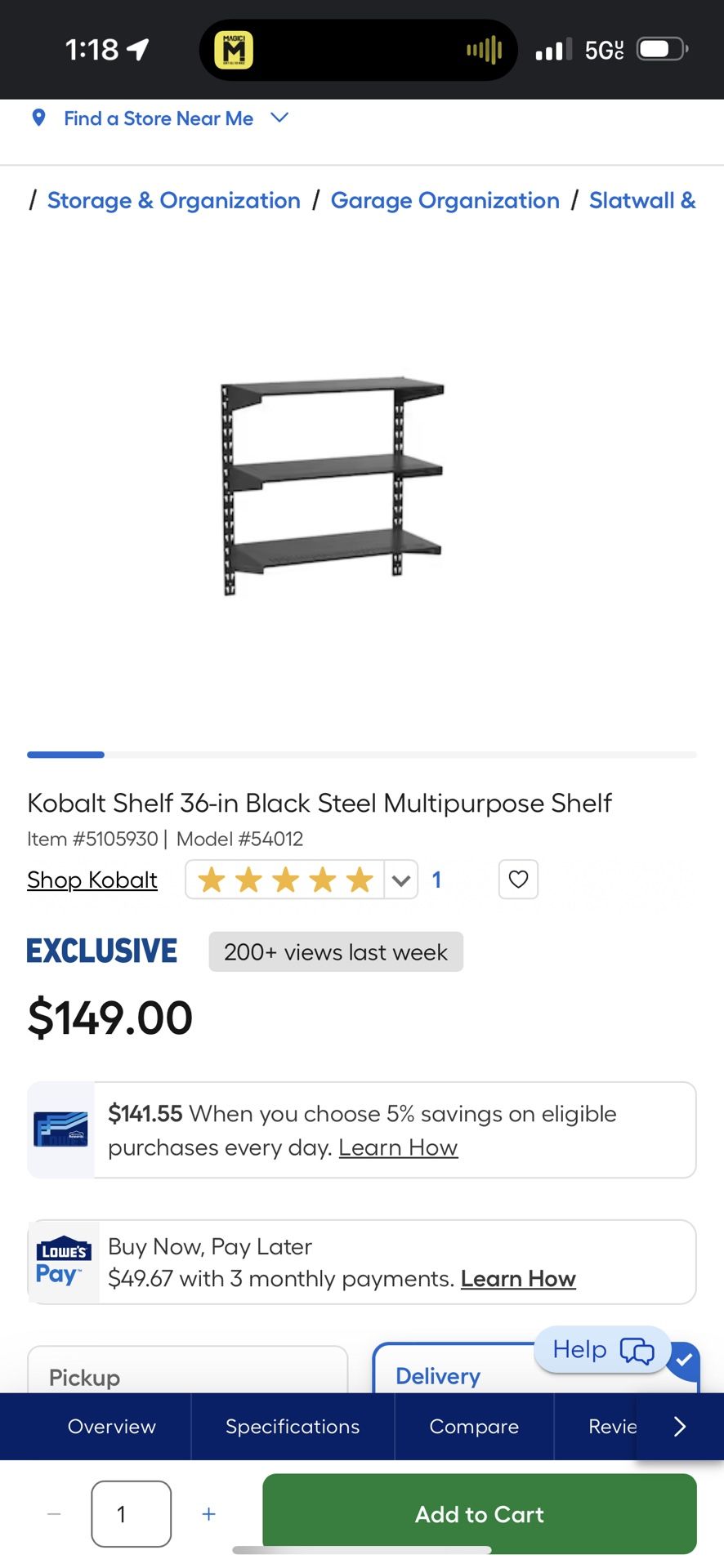Click the image carousel progress bar
Image resolution: width=724 pixels, height=1568 pixels.
click(362, 754)
